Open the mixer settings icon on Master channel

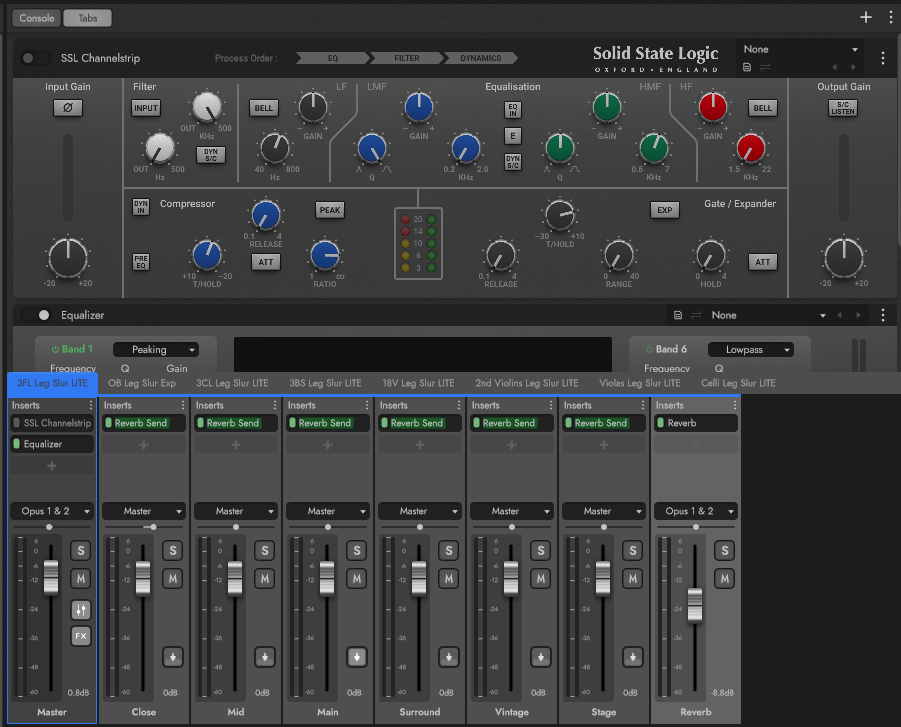pos(80,609)
